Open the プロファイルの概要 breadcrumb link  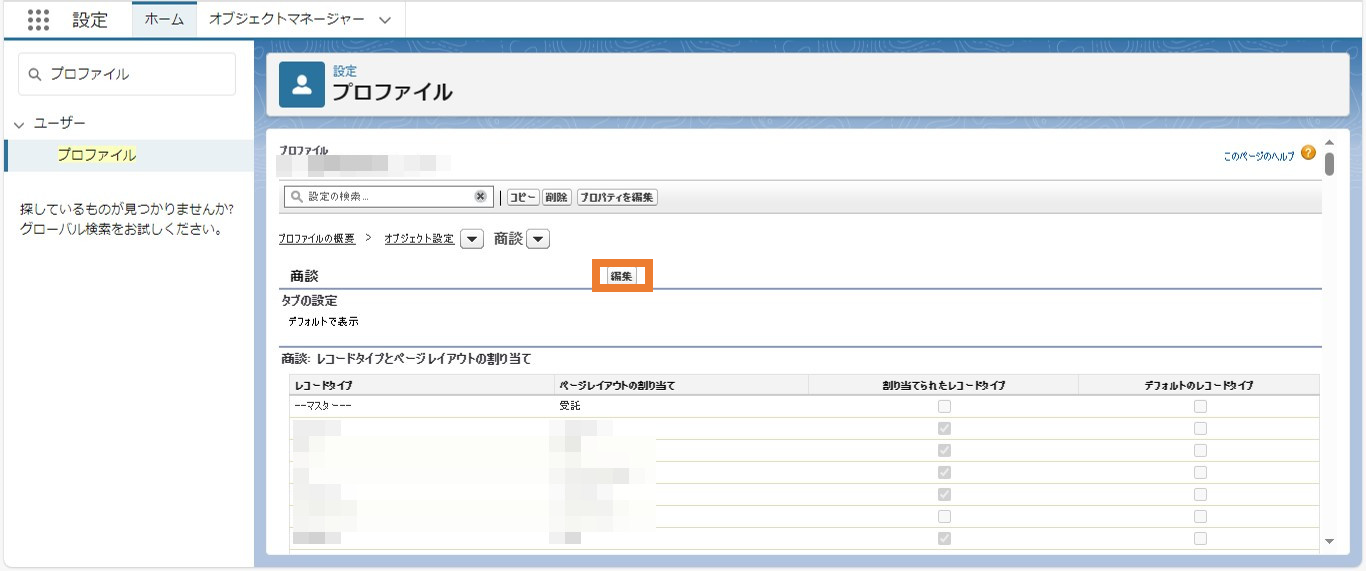coord(317,239)
